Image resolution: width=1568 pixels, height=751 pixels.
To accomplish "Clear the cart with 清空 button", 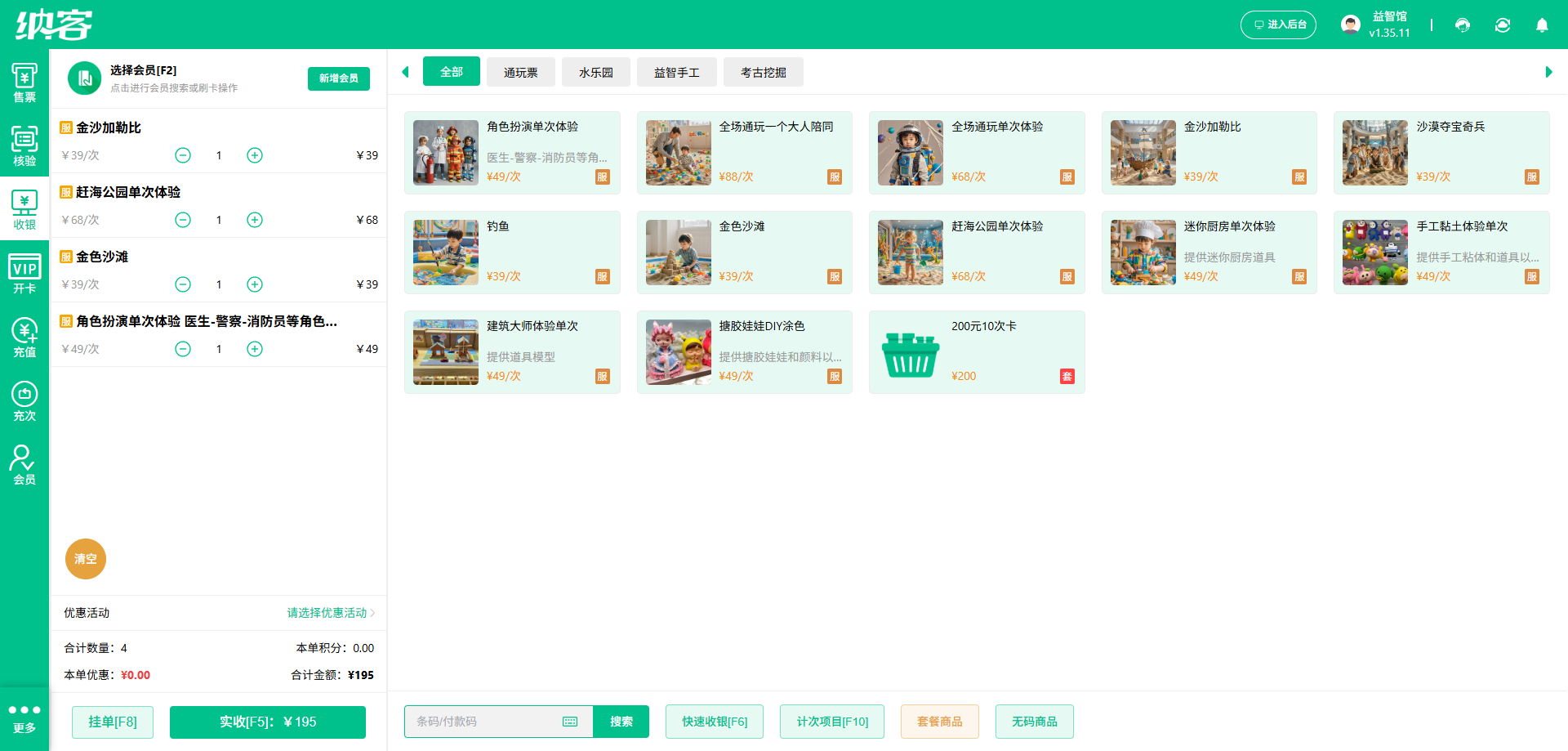I will coord(86,559).
